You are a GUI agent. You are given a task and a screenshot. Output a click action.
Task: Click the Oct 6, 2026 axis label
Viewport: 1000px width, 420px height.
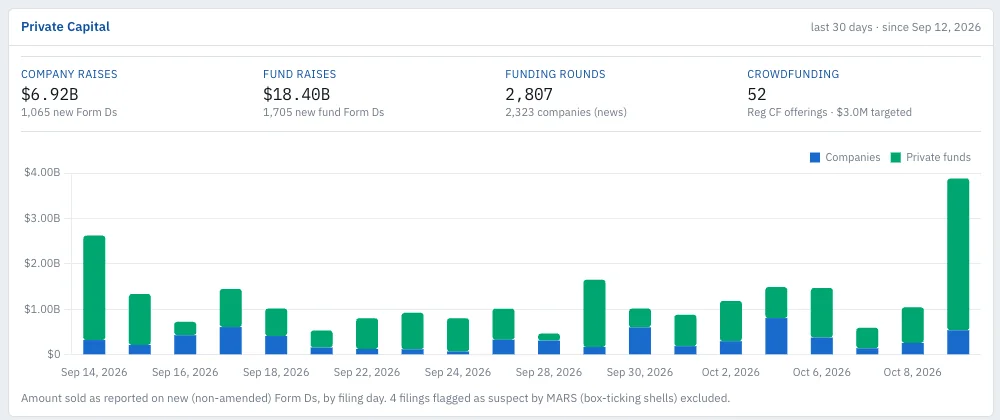tap(822, 372)
